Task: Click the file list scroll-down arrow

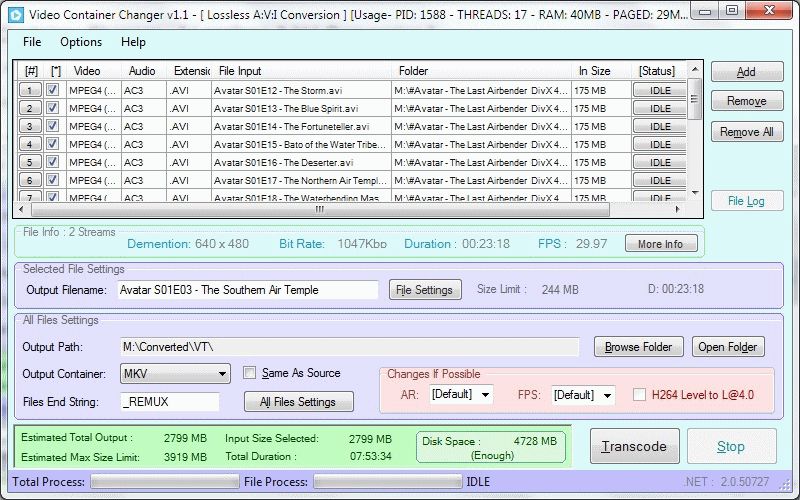Action: pos(694,193)
